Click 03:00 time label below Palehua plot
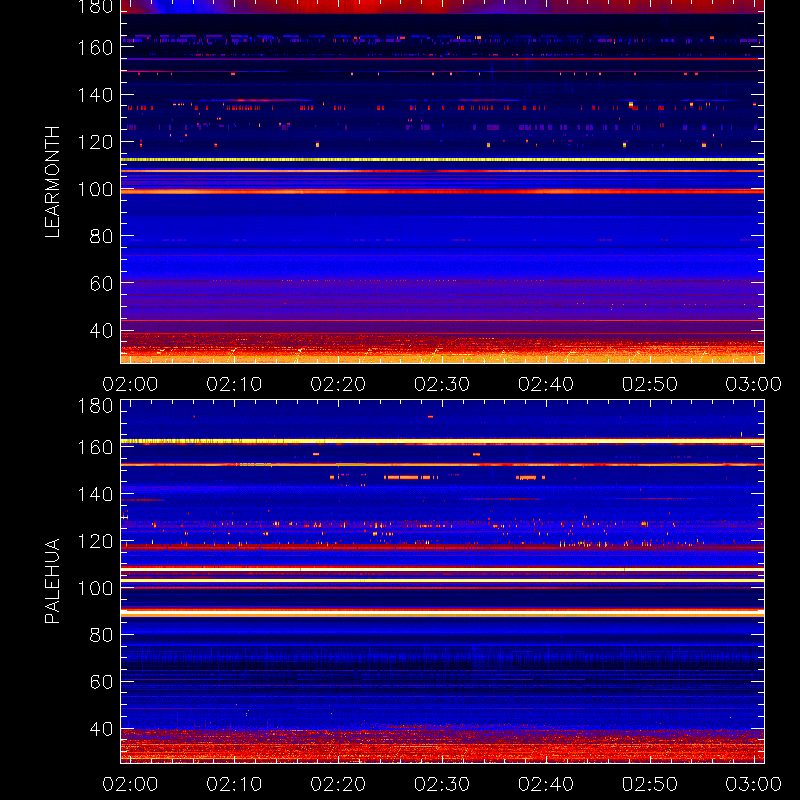Viewport: 800px width, 800px height. coord(754,784)
